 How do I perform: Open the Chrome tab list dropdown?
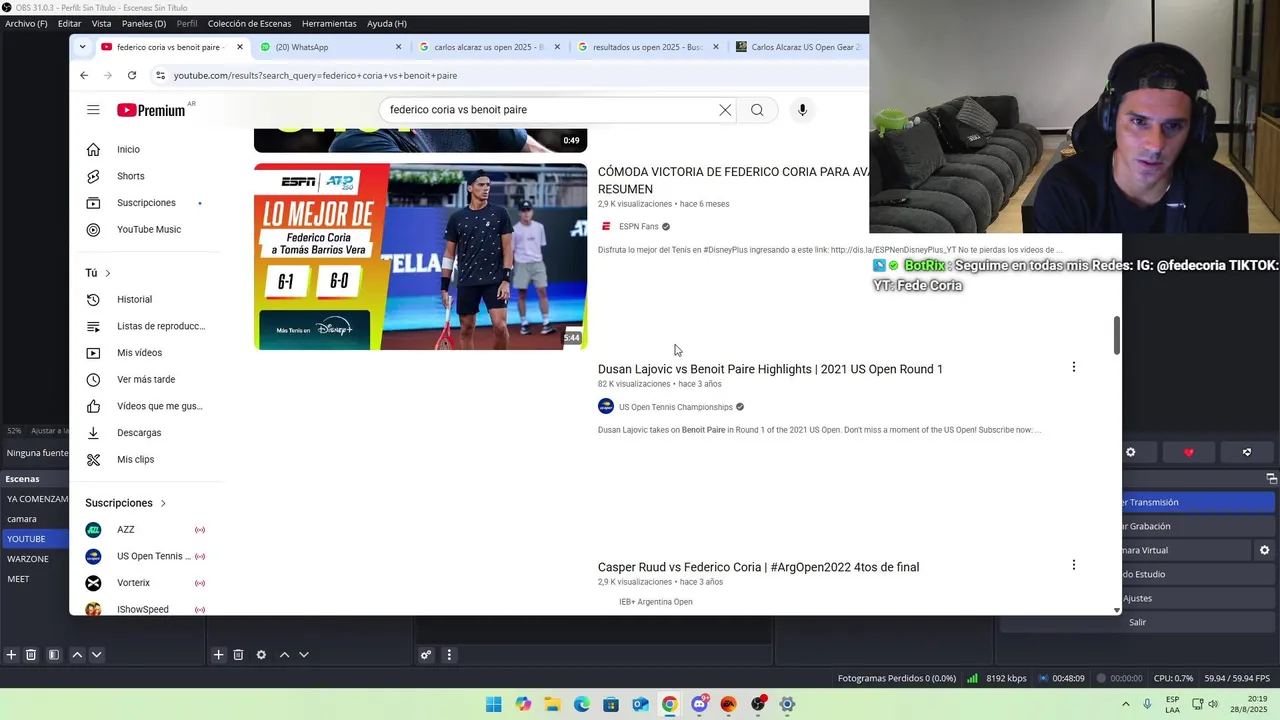pyautogui.click(x=82, y=47)
